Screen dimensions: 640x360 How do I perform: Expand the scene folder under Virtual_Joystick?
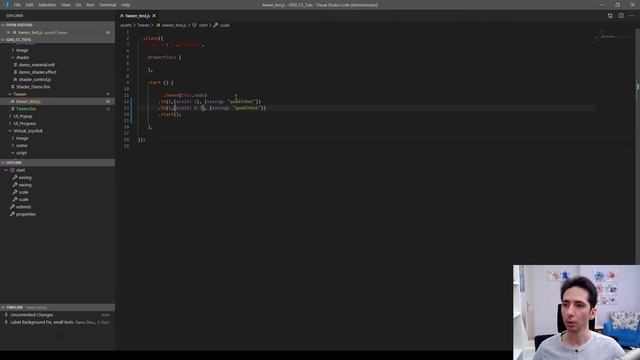[x=22, y=146]
